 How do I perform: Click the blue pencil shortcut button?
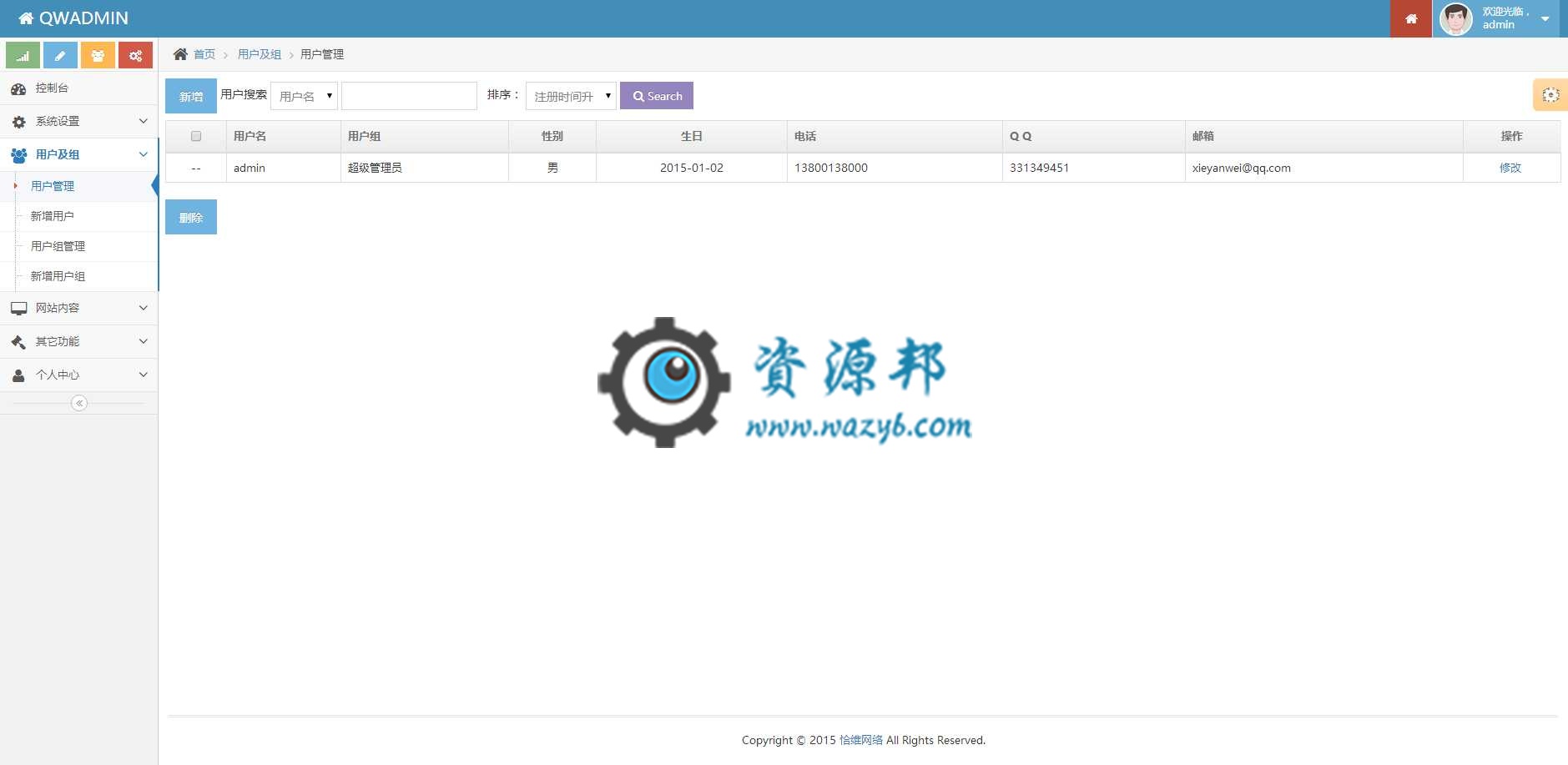[x=60, y=56]
